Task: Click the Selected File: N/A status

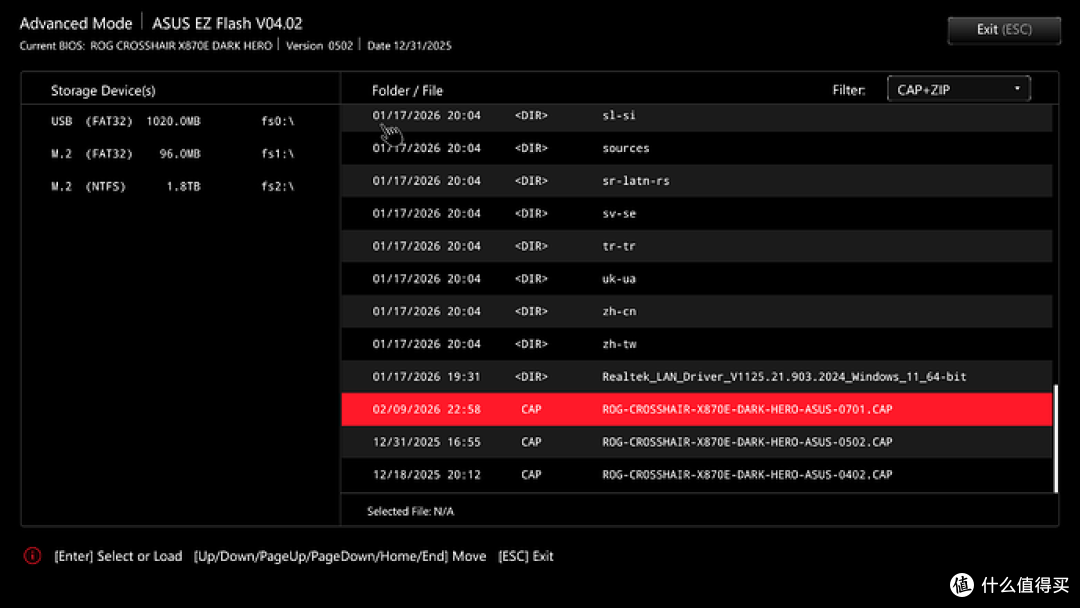Action: pos(411,512)
